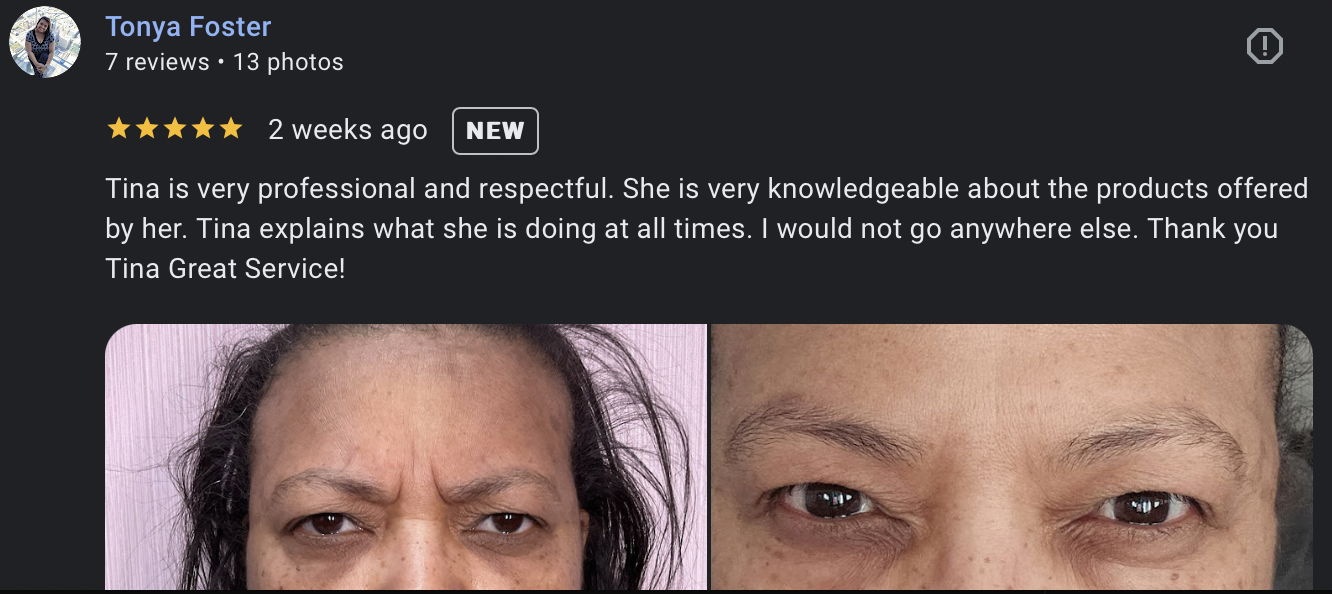Click the fourth rating star
This screenshot has width=1332, height=594.
(203, 129)
